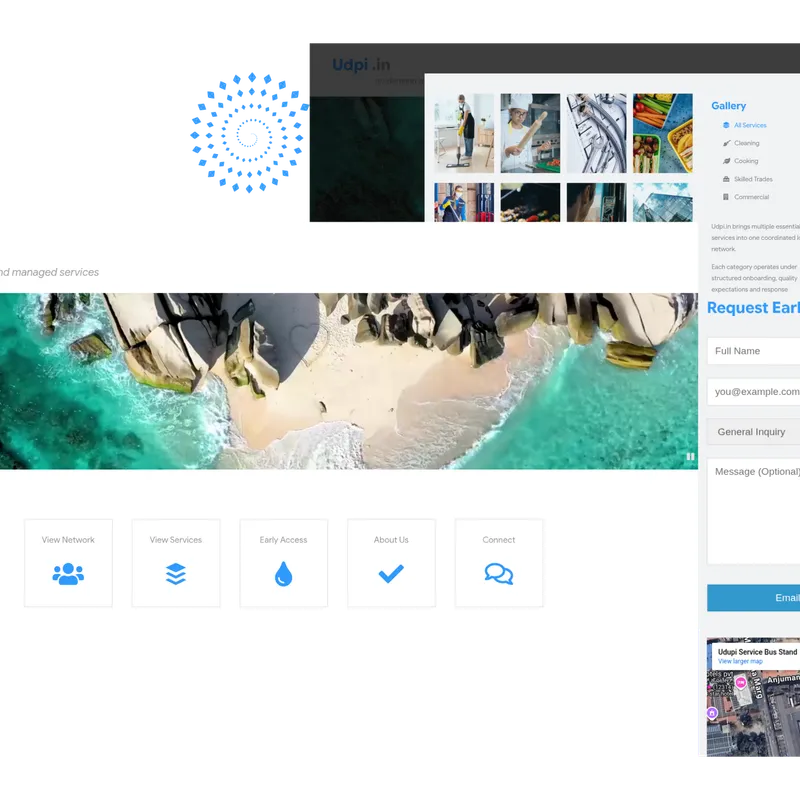Show the Cooking gallery category
The image size is (800, 800).
pos(746,161)
